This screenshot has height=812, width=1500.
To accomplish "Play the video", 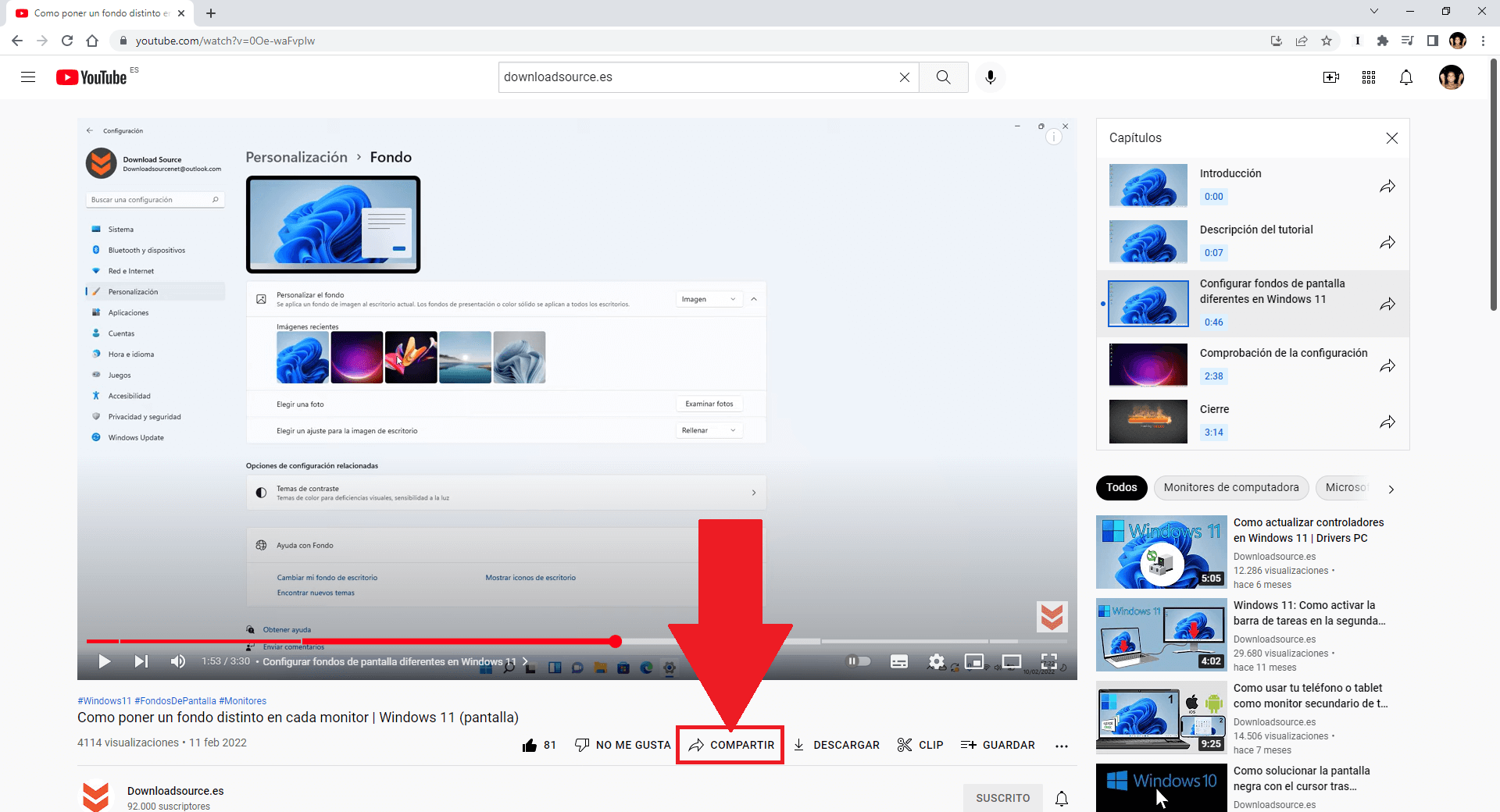I will 104,661.
